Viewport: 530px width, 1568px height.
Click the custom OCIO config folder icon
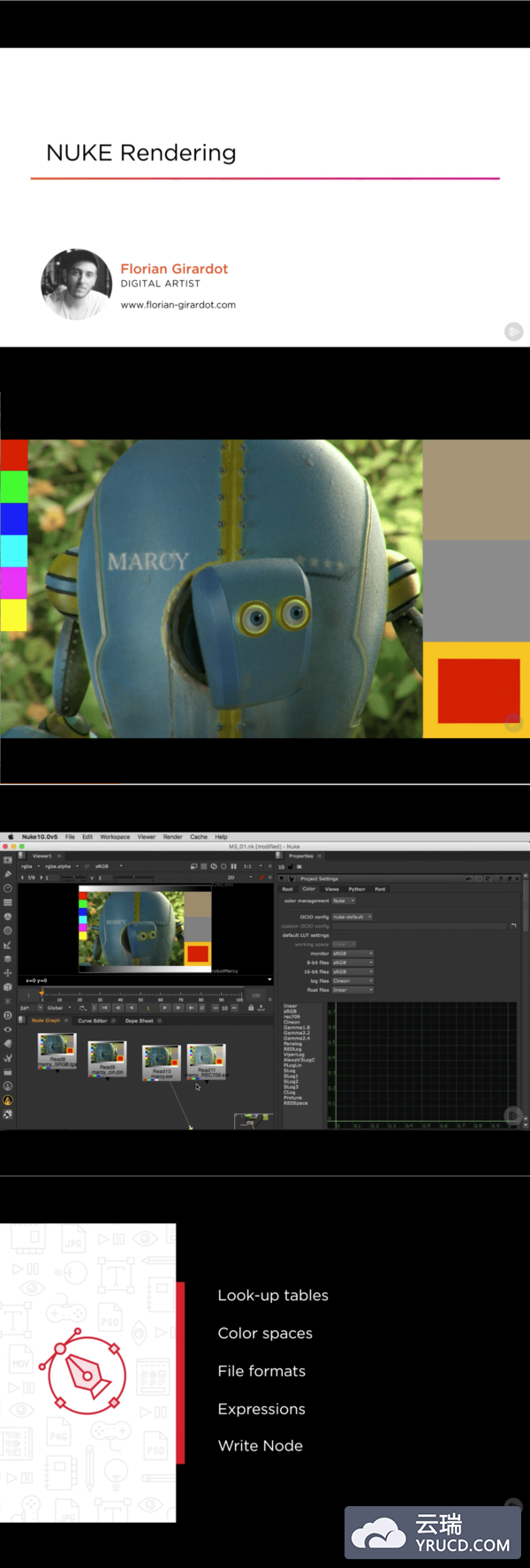coord(513,925)
